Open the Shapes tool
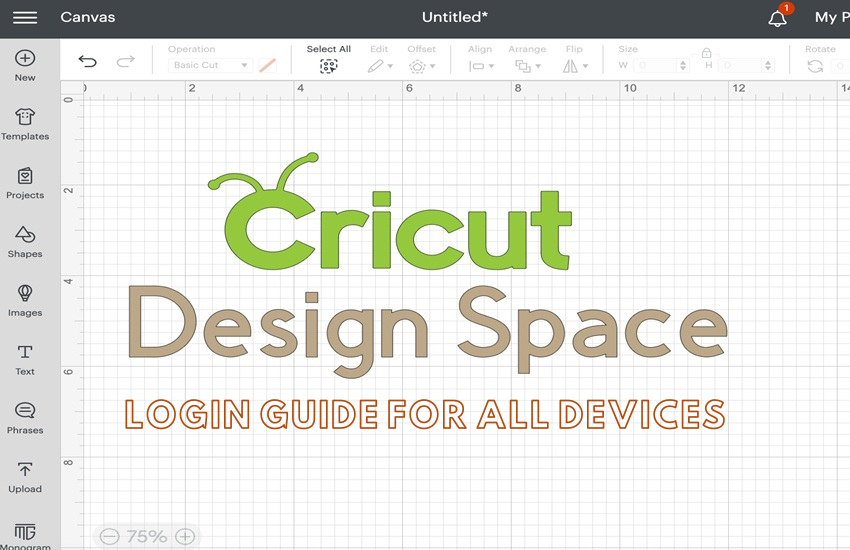This screenshot has width=850, height=550. 25,241
